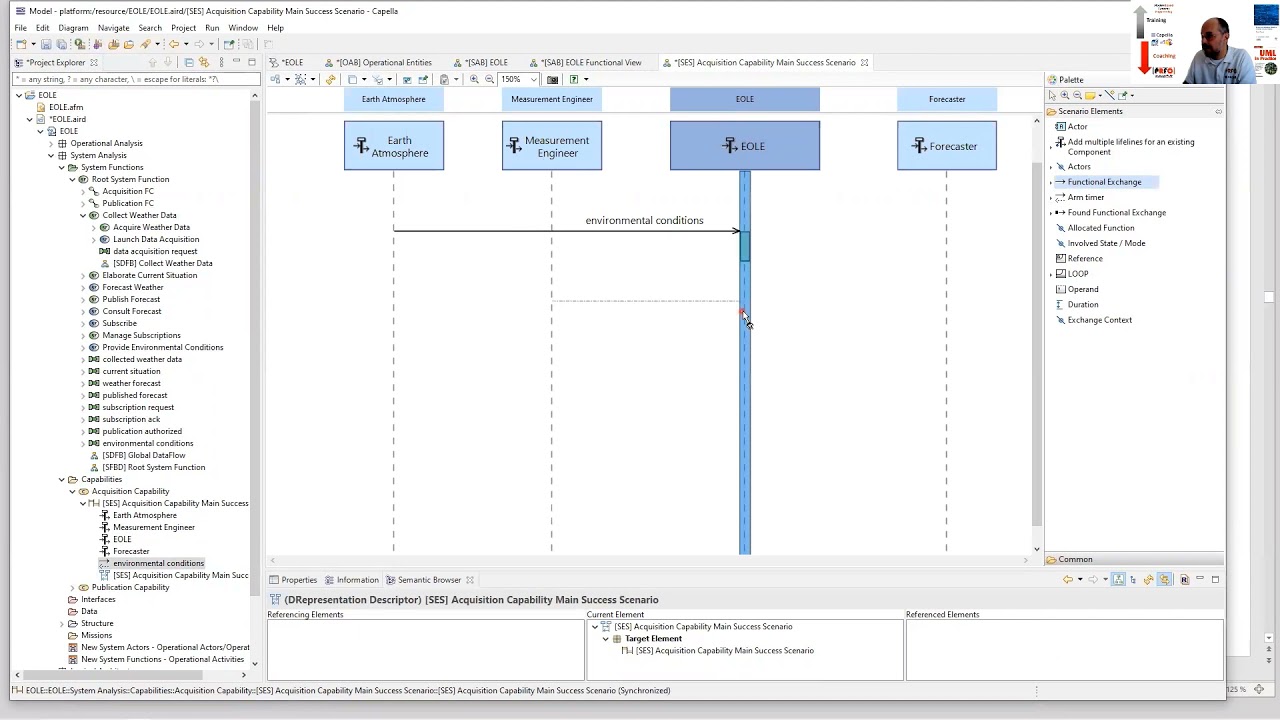Select the Forecast Weather function in tree
This screenshot has width=1280, height=720.
[132, 287]
